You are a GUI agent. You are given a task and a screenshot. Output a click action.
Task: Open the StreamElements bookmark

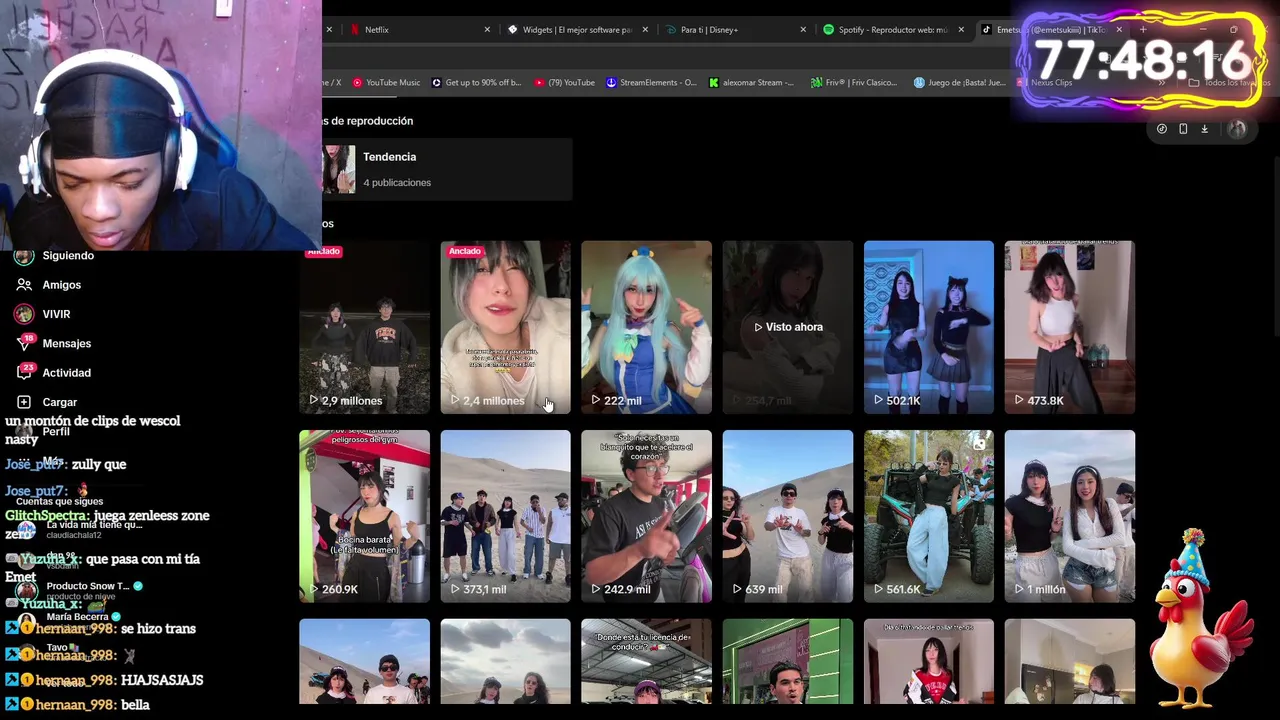click(x=651, y=83)
